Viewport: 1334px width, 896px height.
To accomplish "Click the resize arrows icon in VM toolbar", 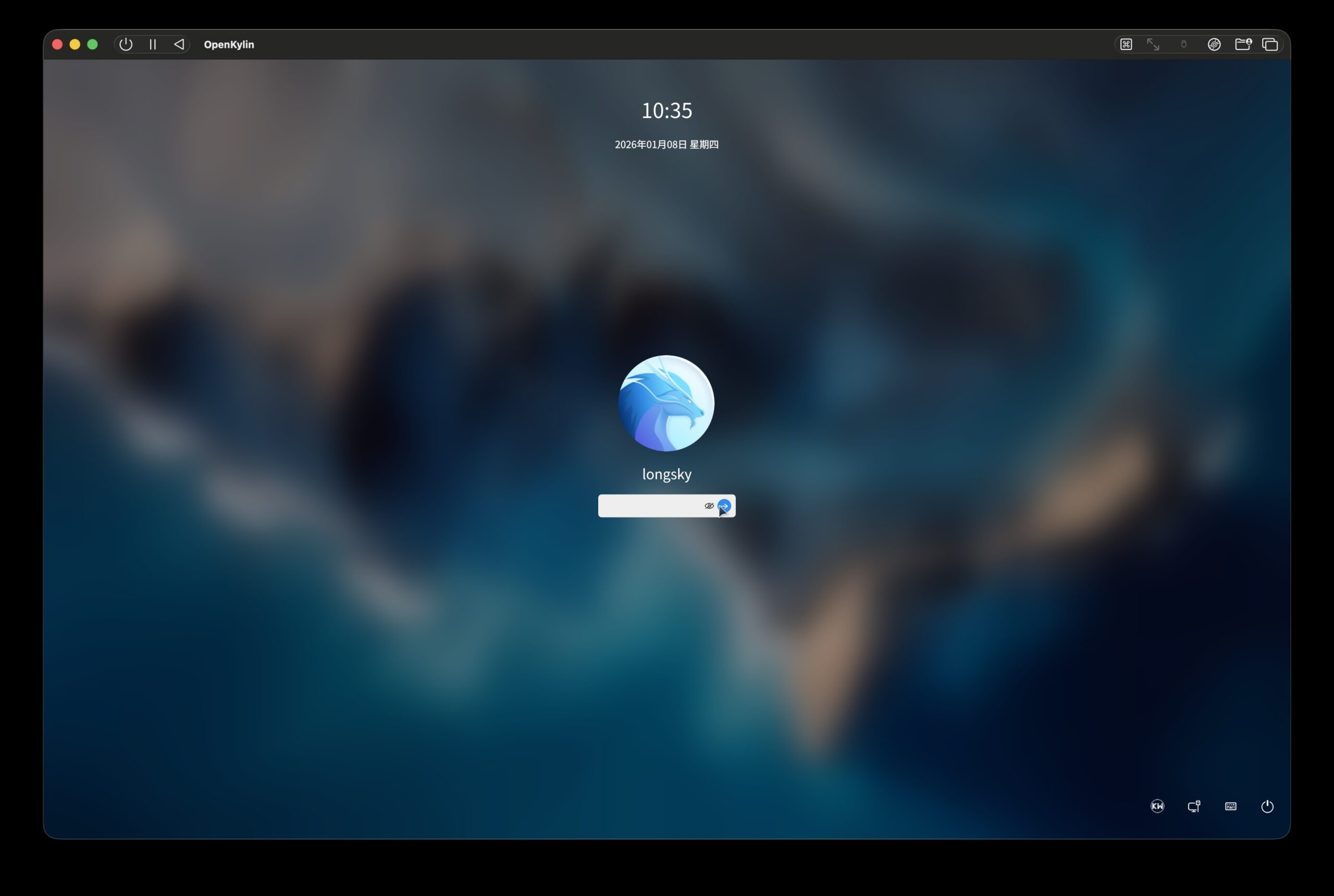I will point(1153,45).
